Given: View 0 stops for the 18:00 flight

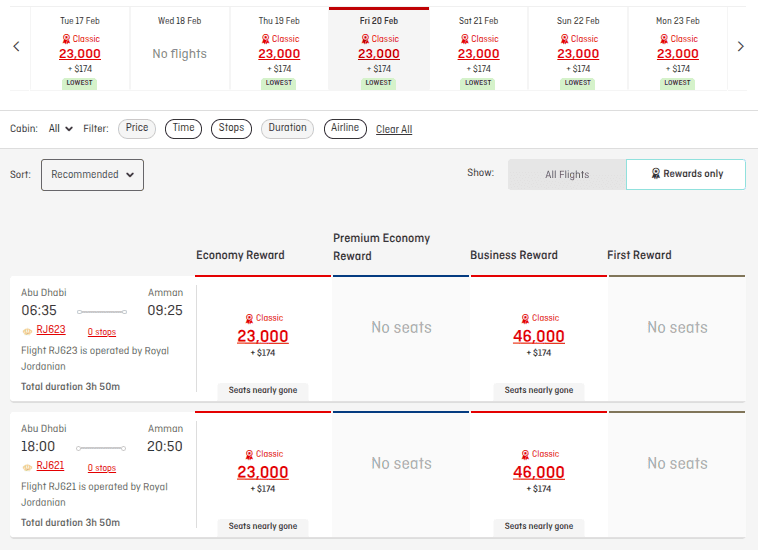Looking at the screenshot, I should pos(102,468).
